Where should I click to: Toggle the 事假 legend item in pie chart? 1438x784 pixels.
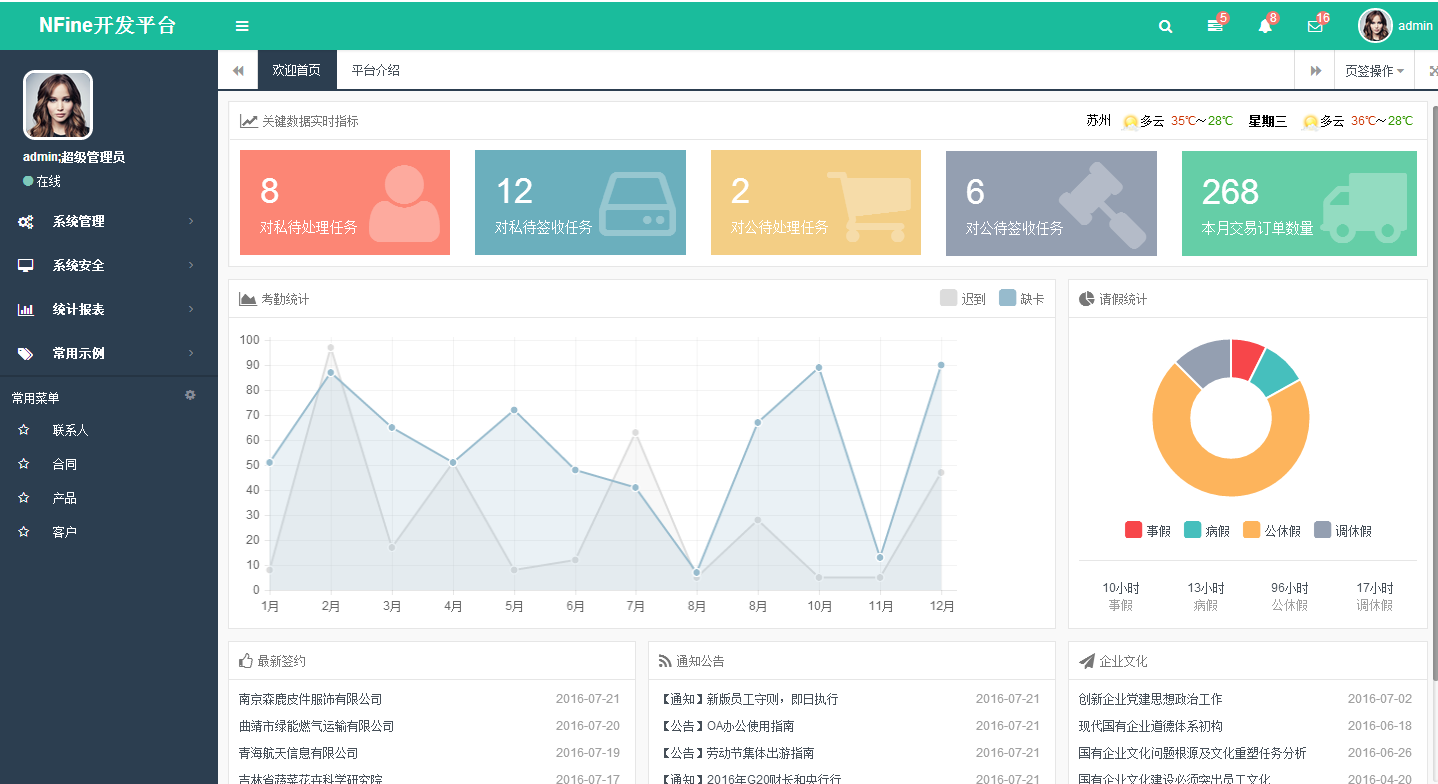(1147, 531)
